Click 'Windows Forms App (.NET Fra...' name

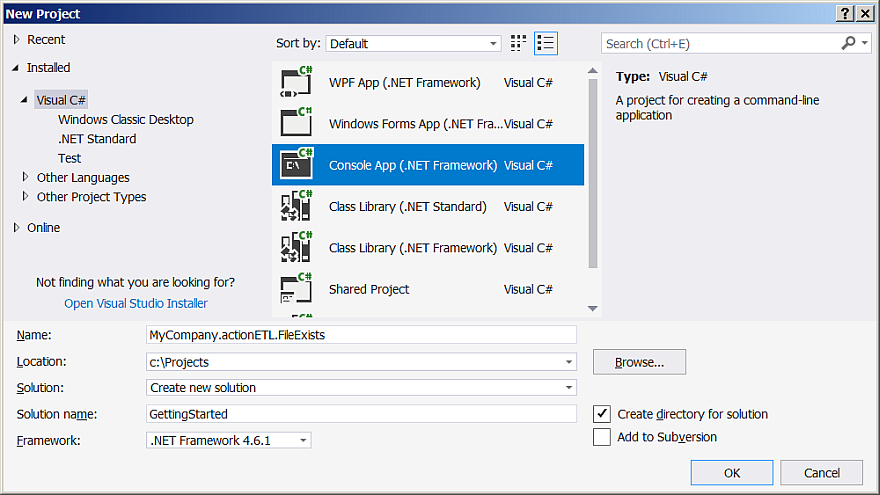(416, 123)
